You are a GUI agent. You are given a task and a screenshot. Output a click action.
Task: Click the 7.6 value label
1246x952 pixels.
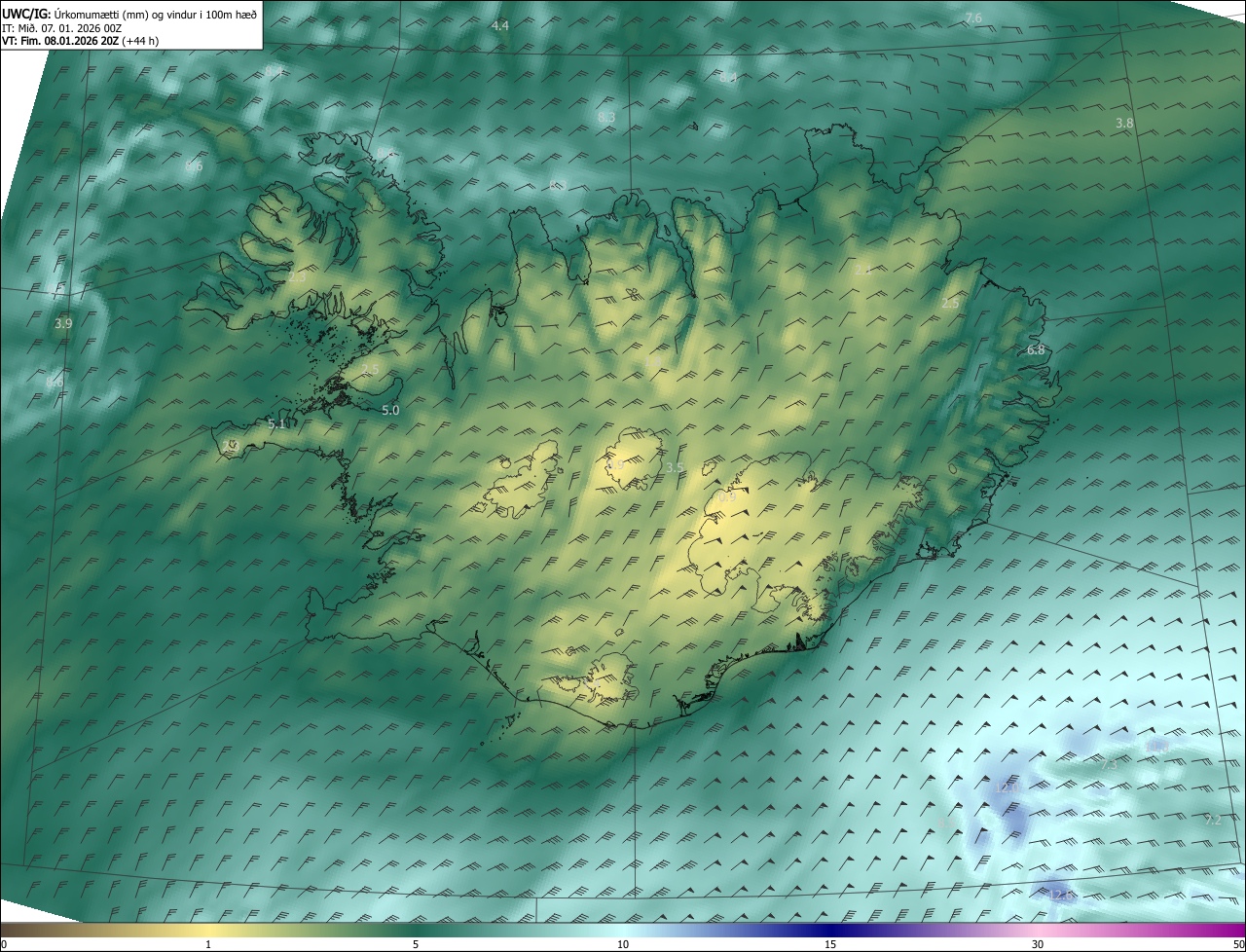pos(973,18)
